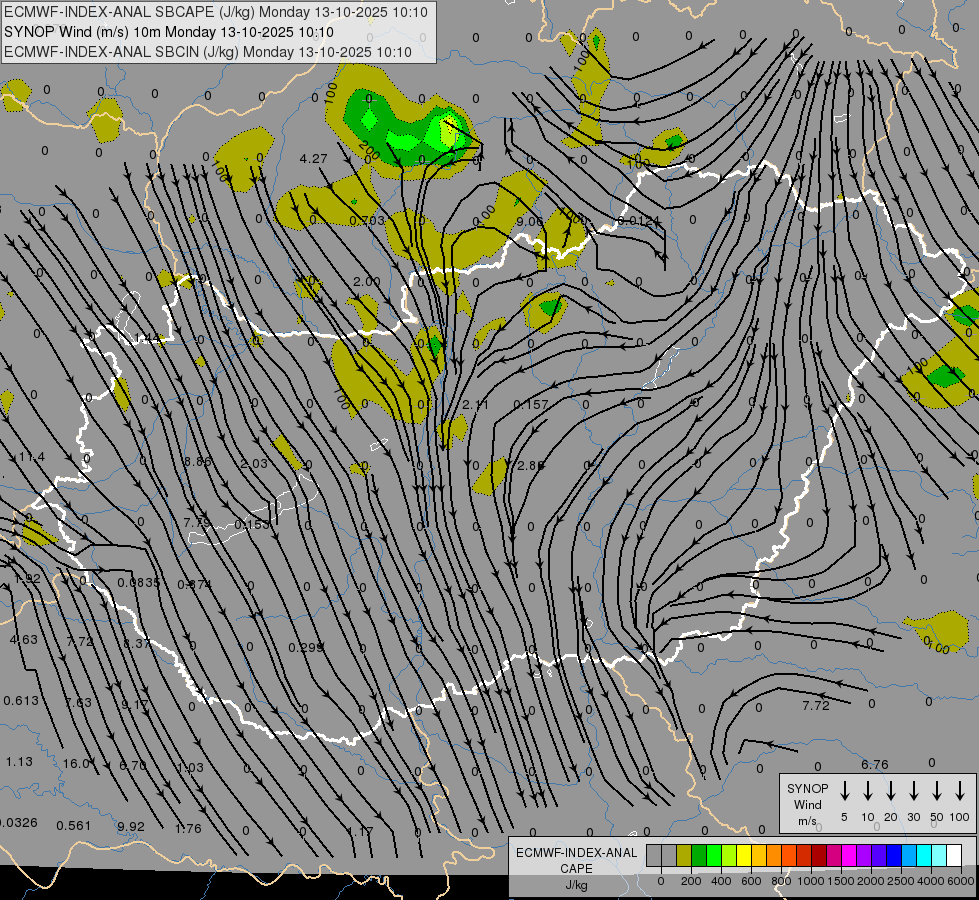This screenshot has height=900, width=979.
Task: Click the pure blue swatch in CAPE legend
Action: click(894, 855)
